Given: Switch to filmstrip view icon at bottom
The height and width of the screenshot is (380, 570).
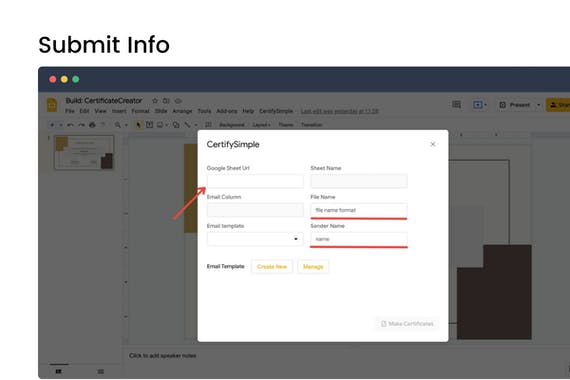Looking at the screenshot, I should point(59,371).
